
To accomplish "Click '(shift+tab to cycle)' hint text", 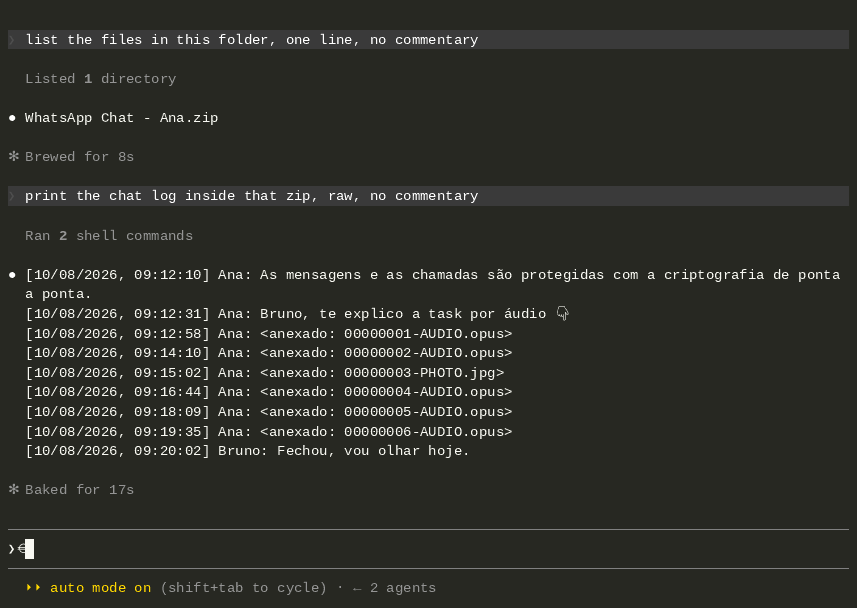I will tap(244, 588).
